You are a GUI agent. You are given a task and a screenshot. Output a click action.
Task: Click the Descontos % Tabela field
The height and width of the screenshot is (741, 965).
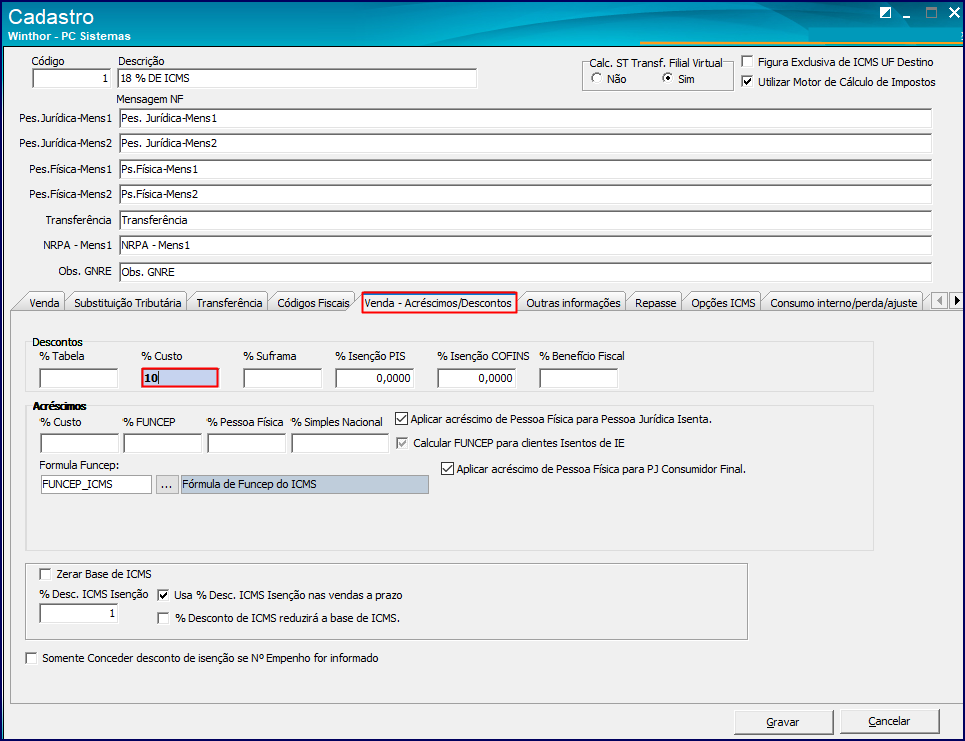[x=78, y=378]
